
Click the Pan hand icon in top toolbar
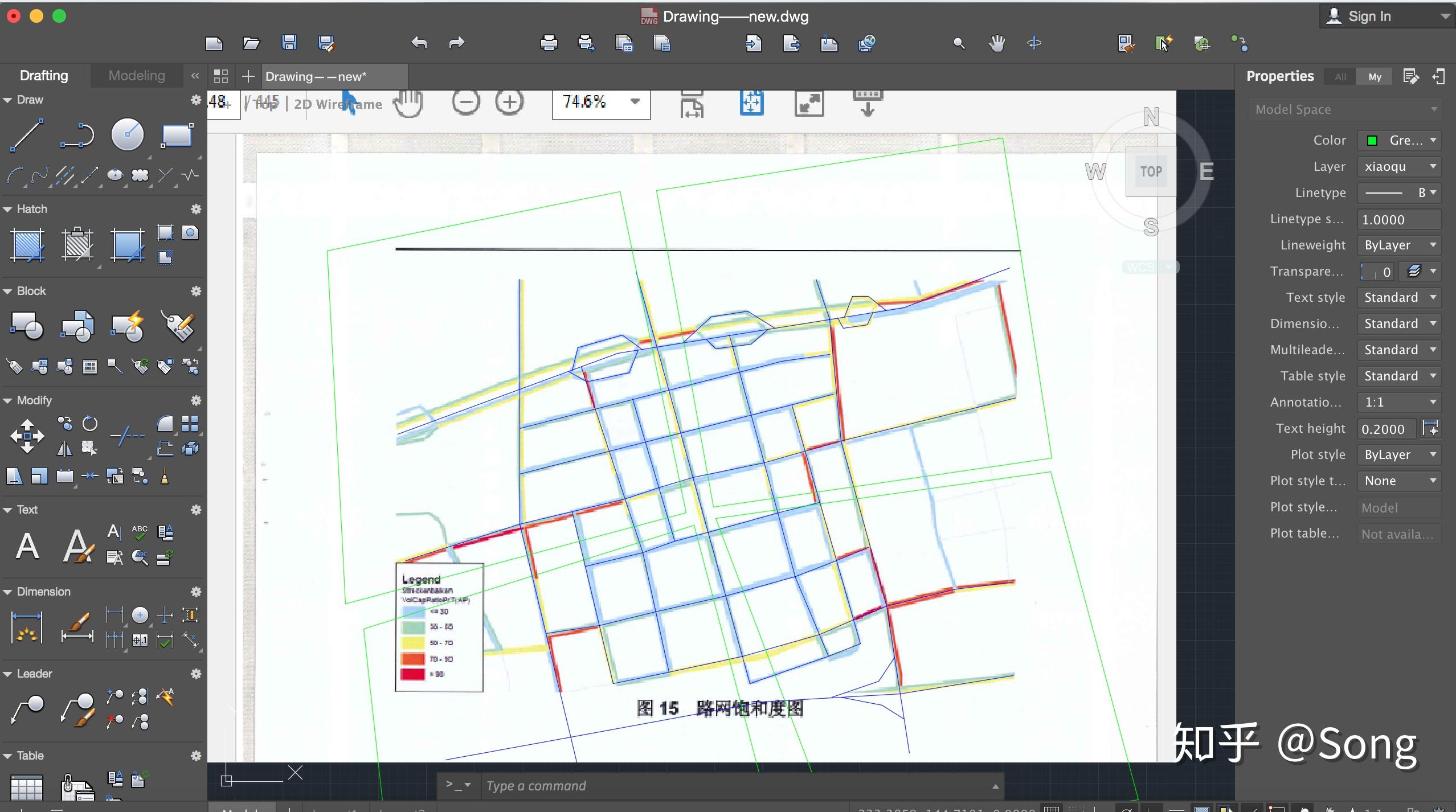coord(996,43)
